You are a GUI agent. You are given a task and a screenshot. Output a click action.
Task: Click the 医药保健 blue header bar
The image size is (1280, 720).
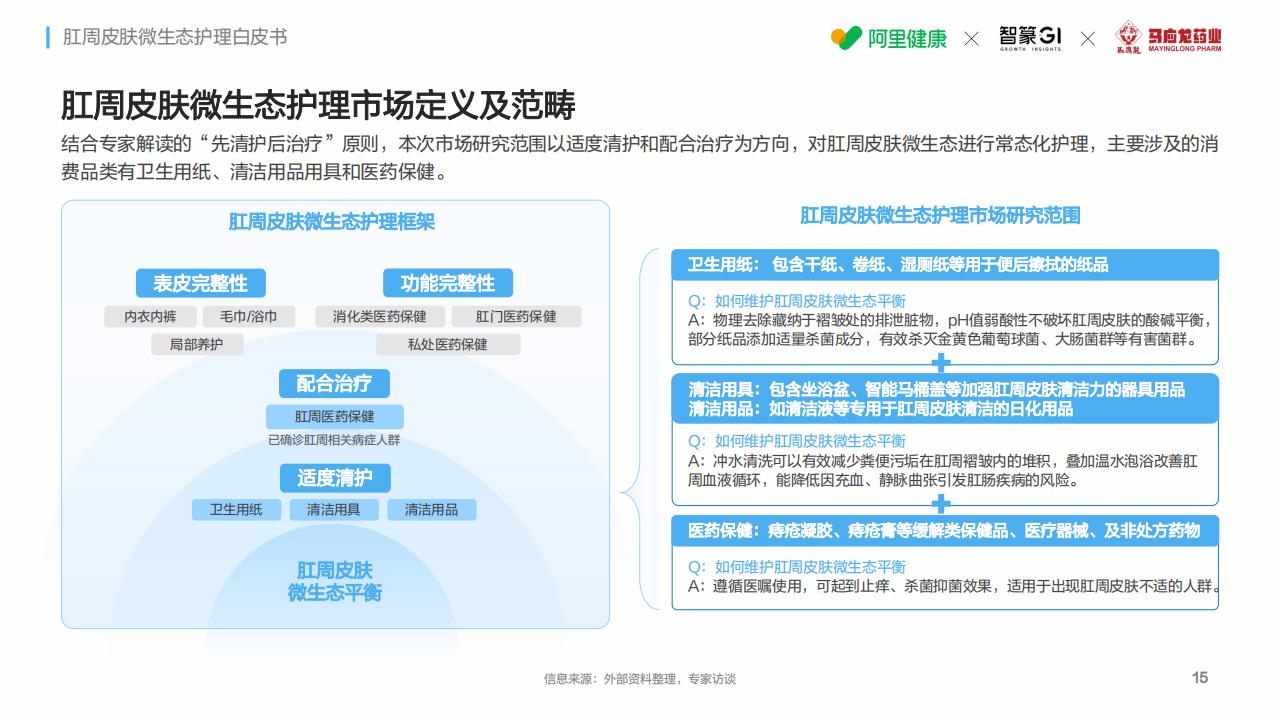(945, 530)
